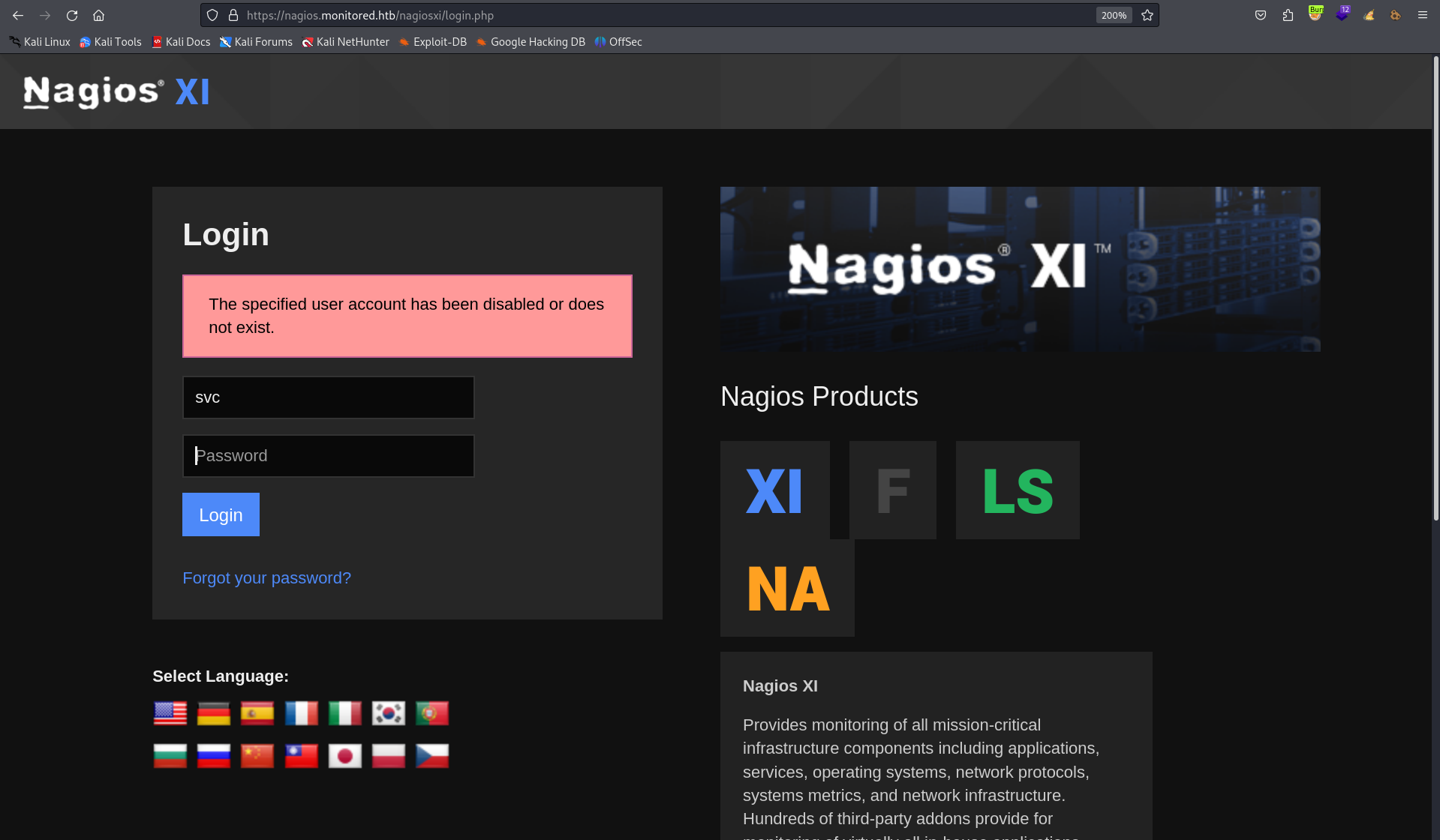
Task: Open the OffSec bookmark
Action: (618, 42)
